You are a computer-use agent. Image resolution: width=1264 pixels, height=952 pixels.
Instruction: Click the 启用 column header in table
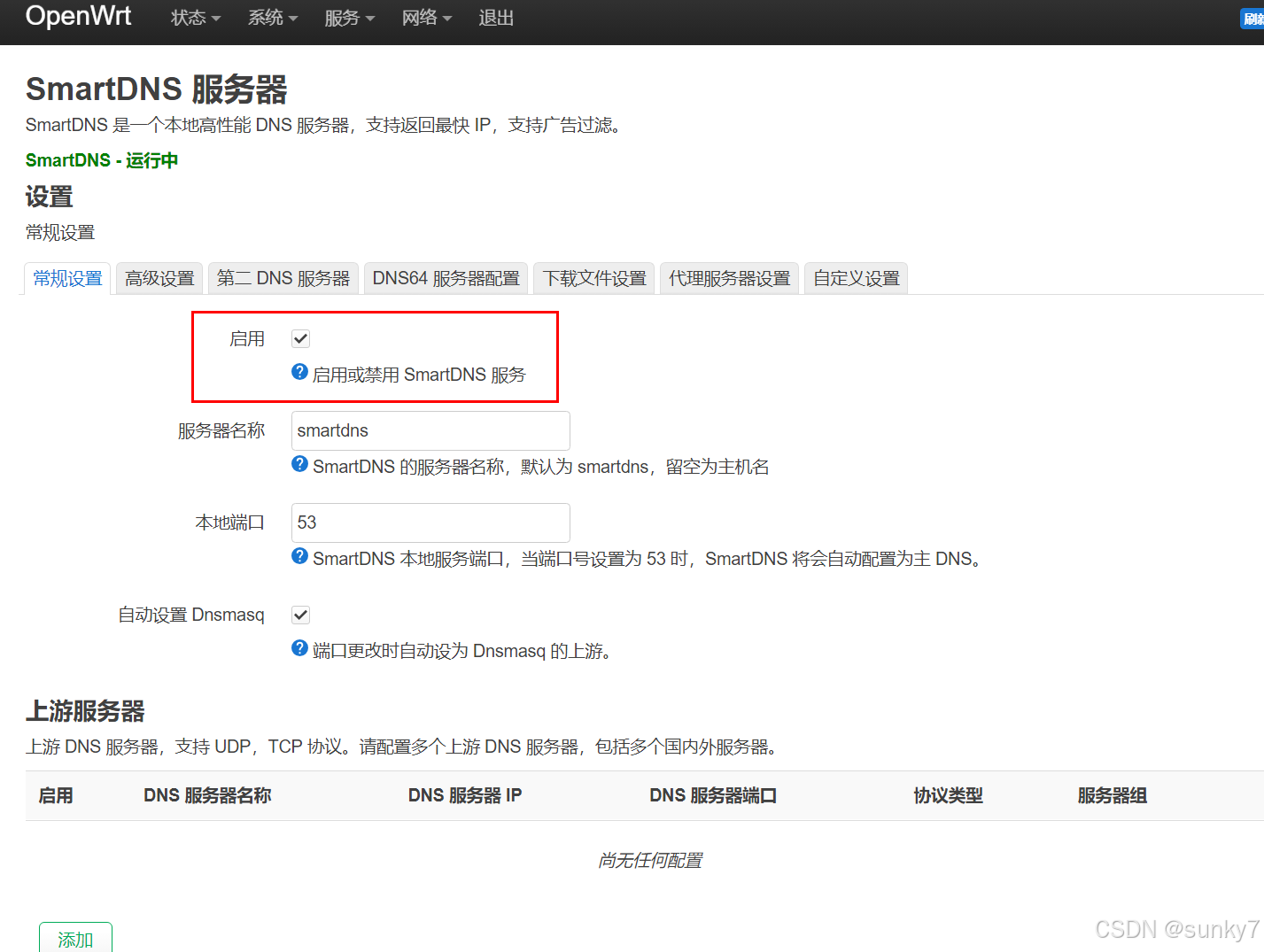[56, 795]
